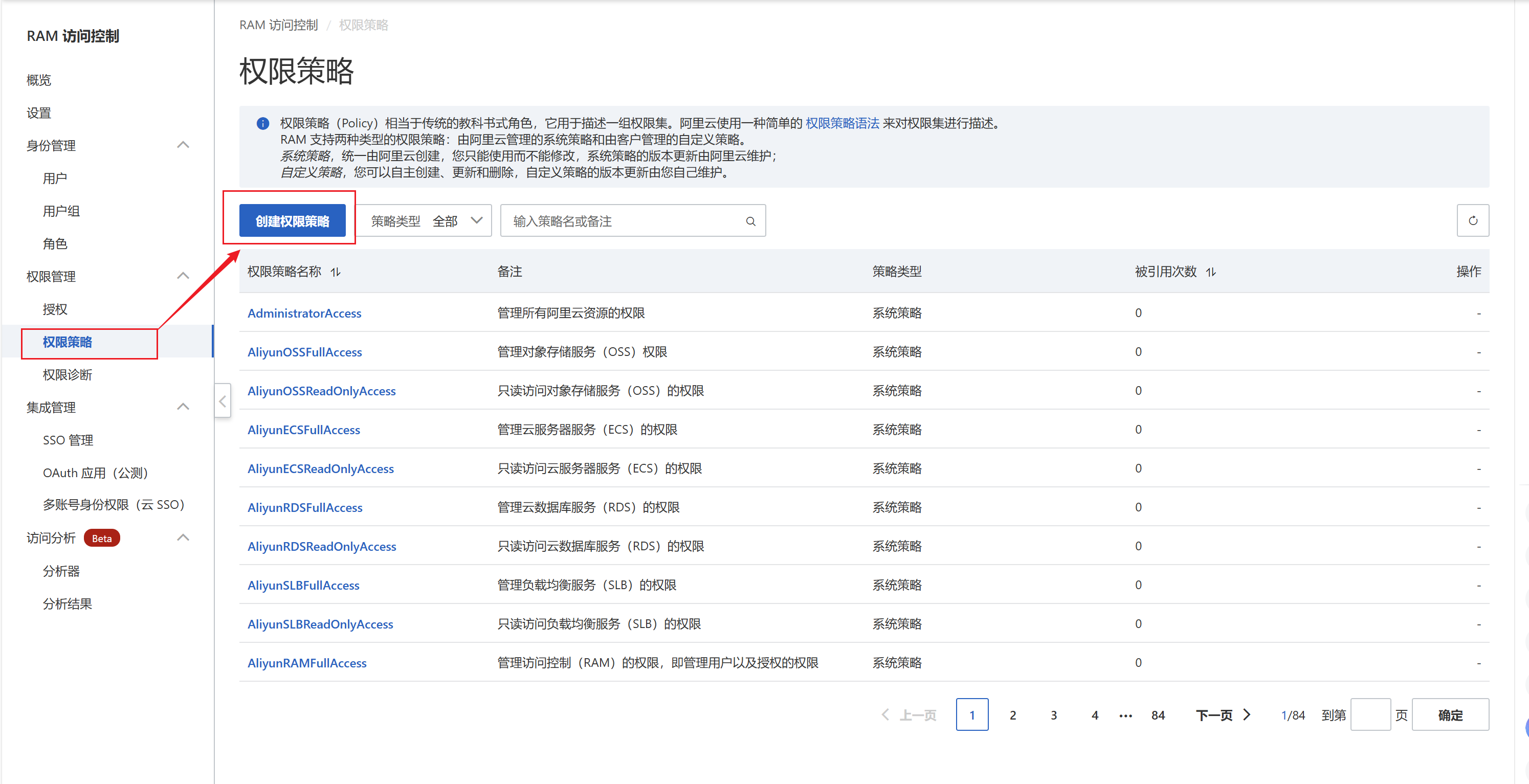Open the AliyunOSSFullAccess policy link

click(x=304, y=352)
